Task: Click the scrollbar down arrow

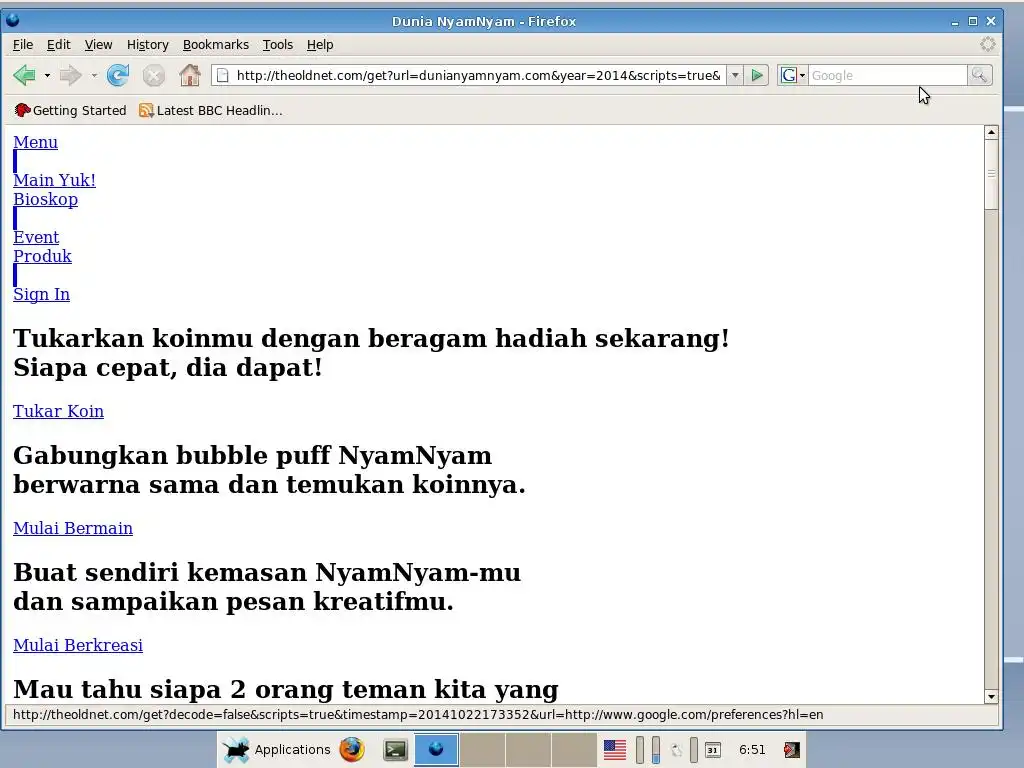Action: (x=991, y=696)
